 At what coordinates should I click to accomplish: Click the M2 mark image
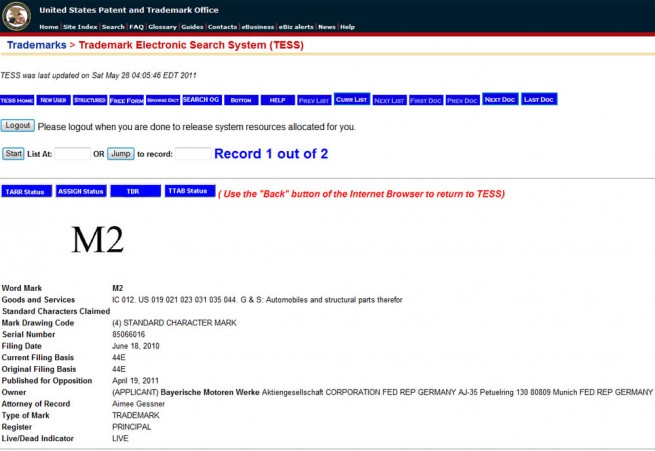point(98,240)
